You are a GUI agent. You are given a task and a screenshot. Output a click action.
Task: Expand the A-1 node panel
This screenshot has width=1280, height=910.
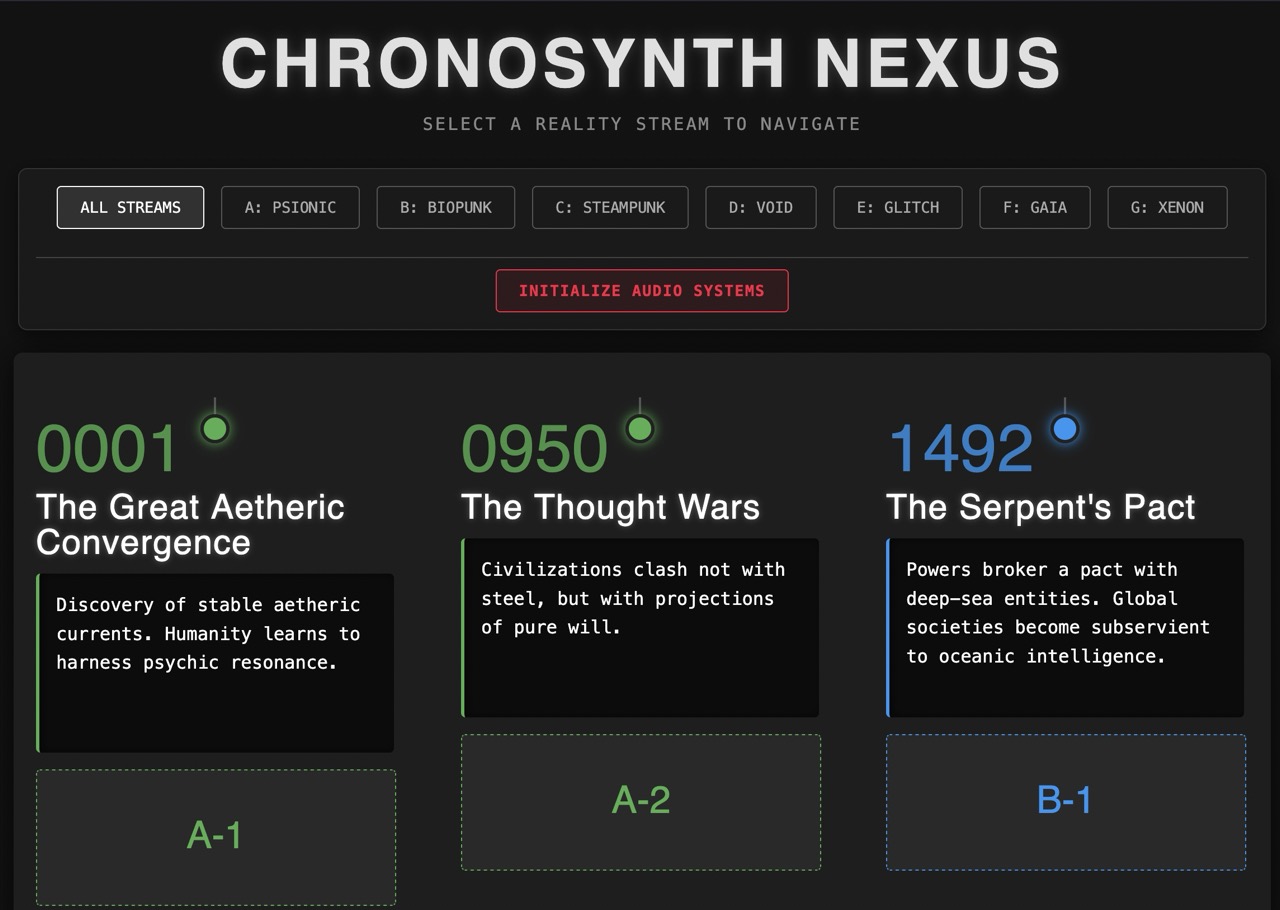[x=216, y=837]
